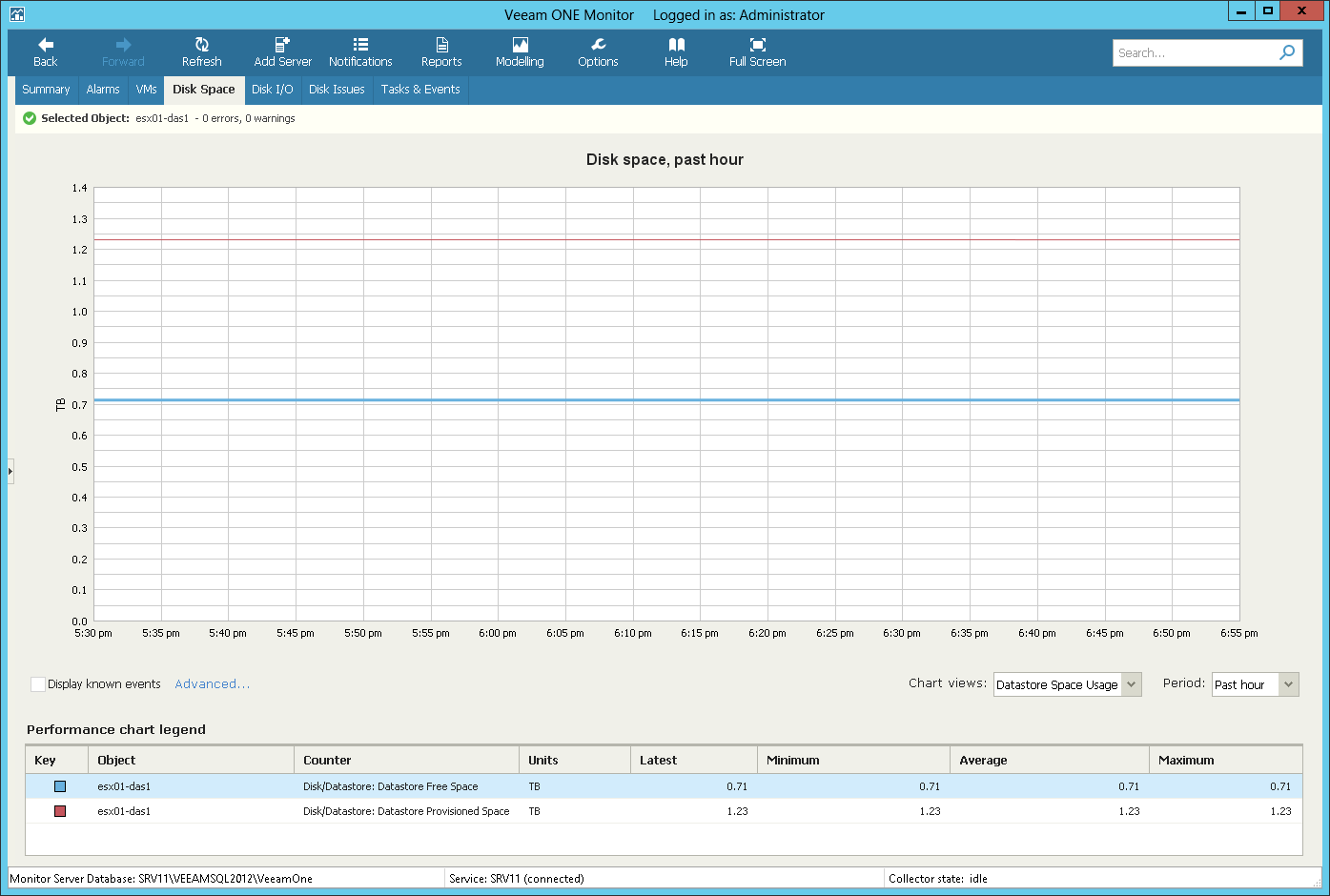
Task: Open the Options wrench icon
Action: 598,45
